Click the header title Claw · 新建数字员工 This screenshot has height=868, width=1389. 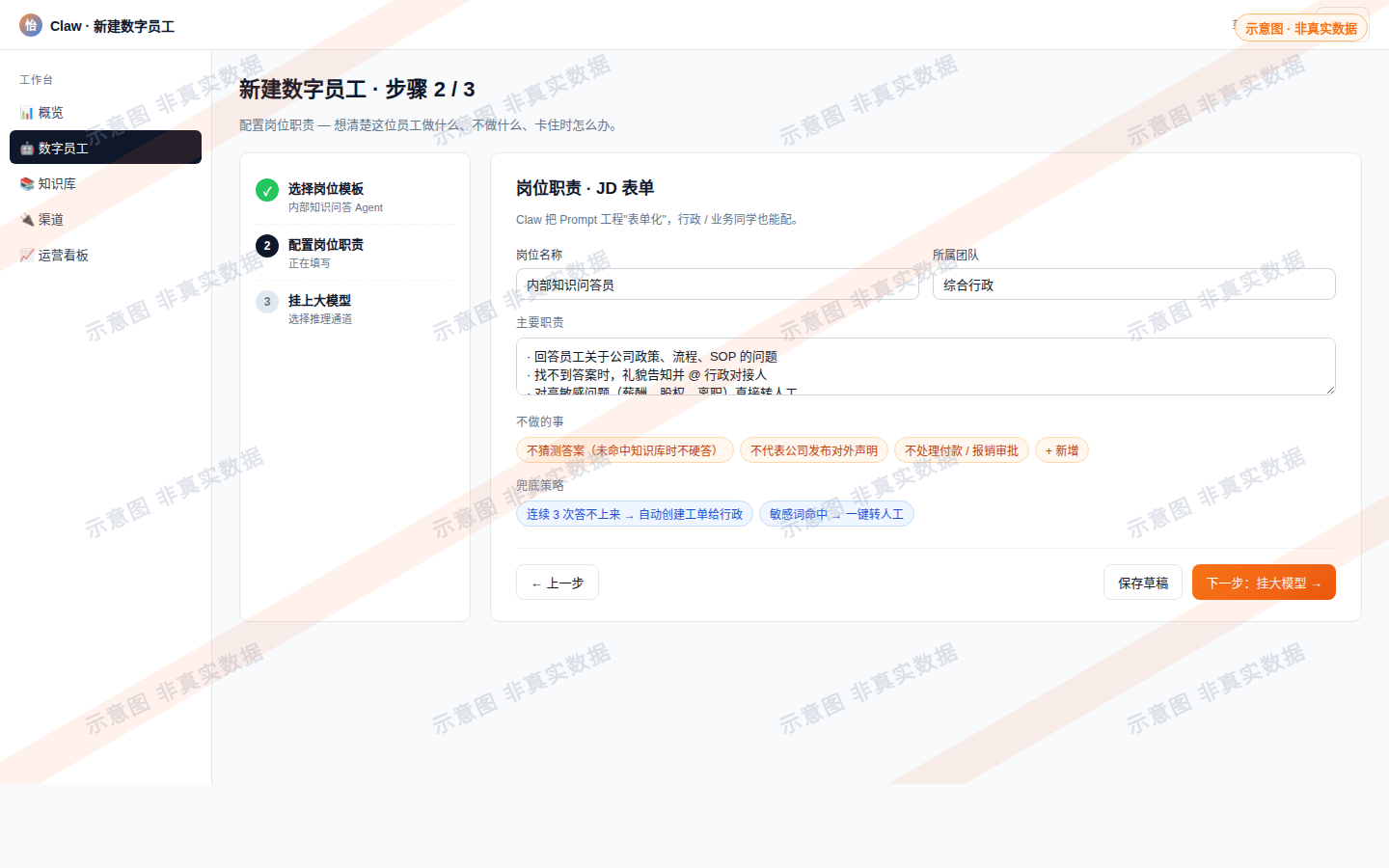pos(112,26)
